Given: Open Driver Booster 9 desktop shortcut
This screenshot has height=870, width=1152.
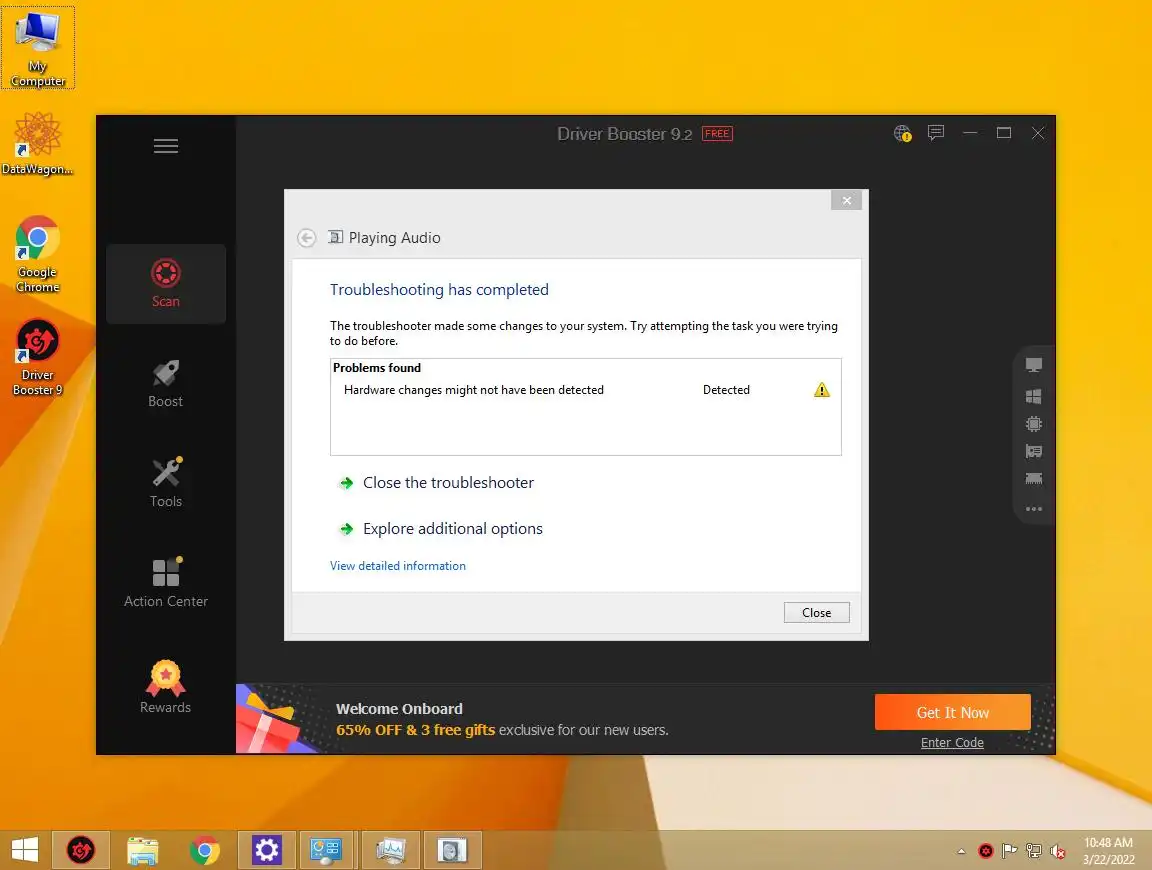Looking at the screenshot, I should point(37,357).
